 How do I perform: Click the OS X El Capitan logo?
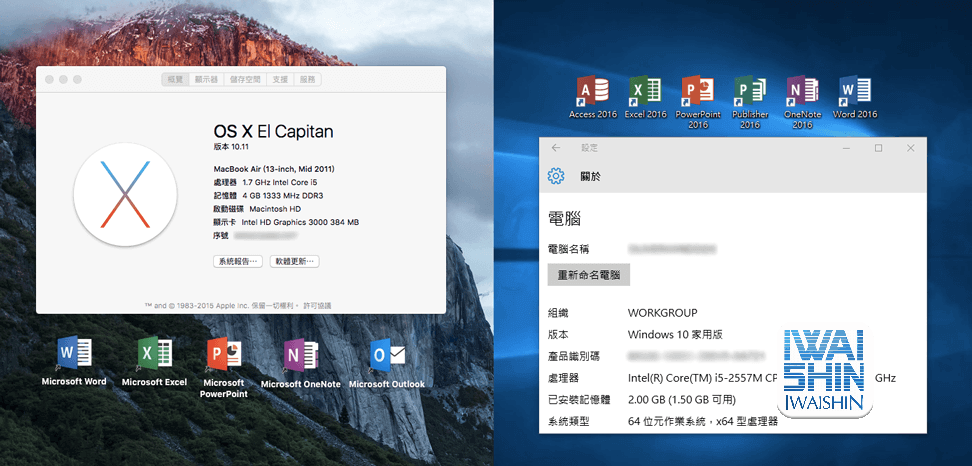point(125,194)
